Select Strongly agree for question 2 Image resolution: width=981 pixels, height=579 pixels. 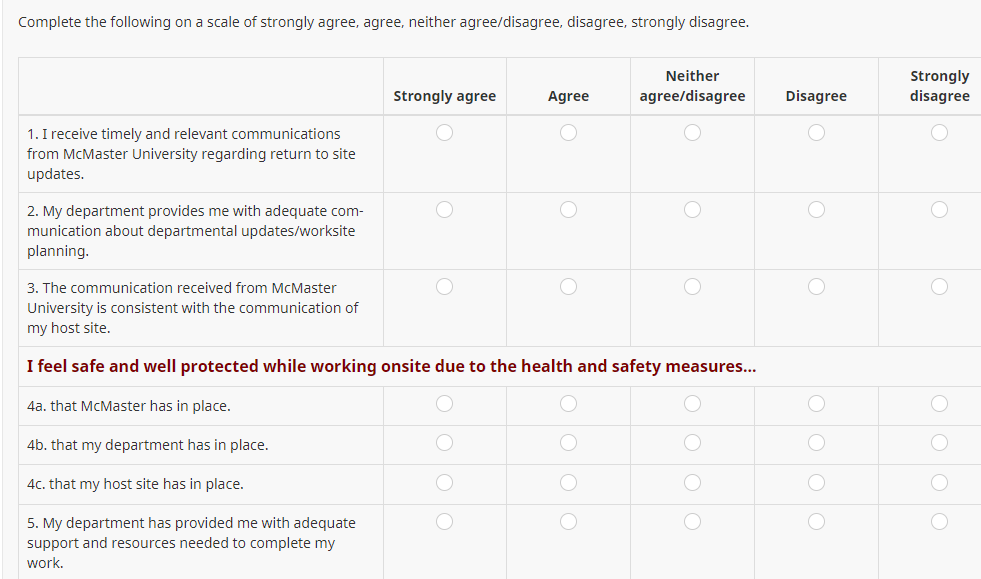point(444,209)
